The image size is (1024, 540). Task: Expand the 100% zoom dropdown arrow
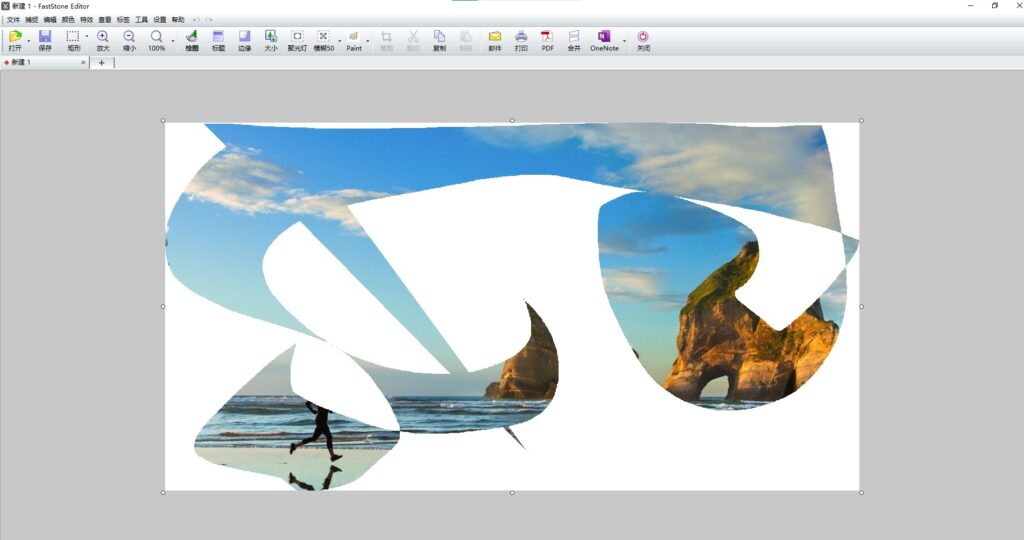(172, 41)
